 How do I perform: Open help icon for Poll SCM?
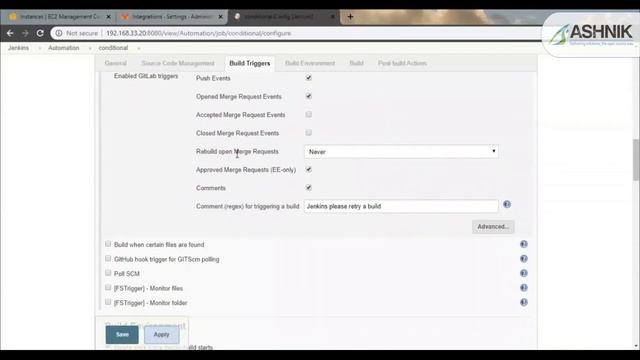pos(524,273)
